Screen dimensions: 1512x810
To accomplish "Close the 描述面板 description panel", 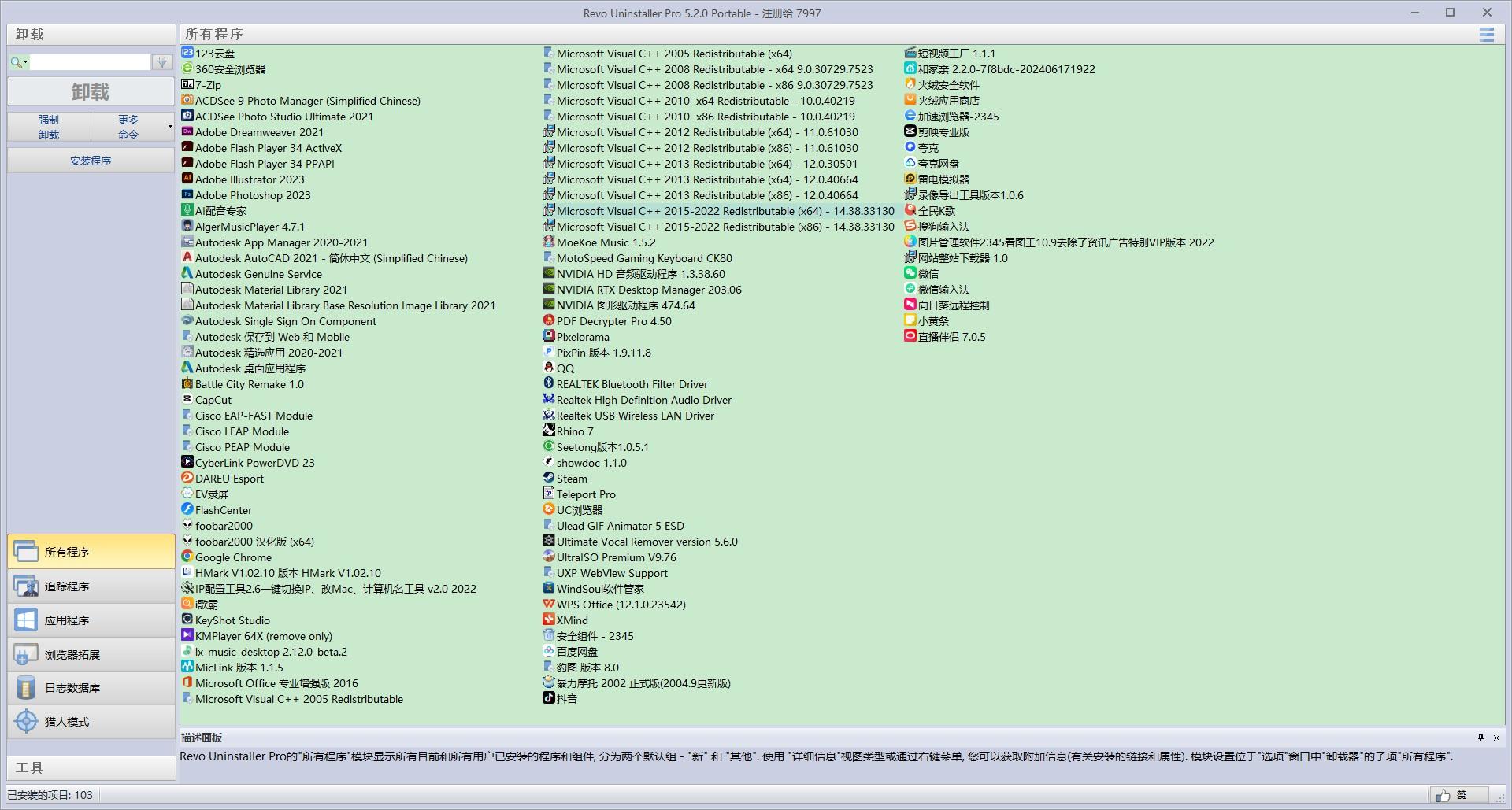I will coord(1497,738).
